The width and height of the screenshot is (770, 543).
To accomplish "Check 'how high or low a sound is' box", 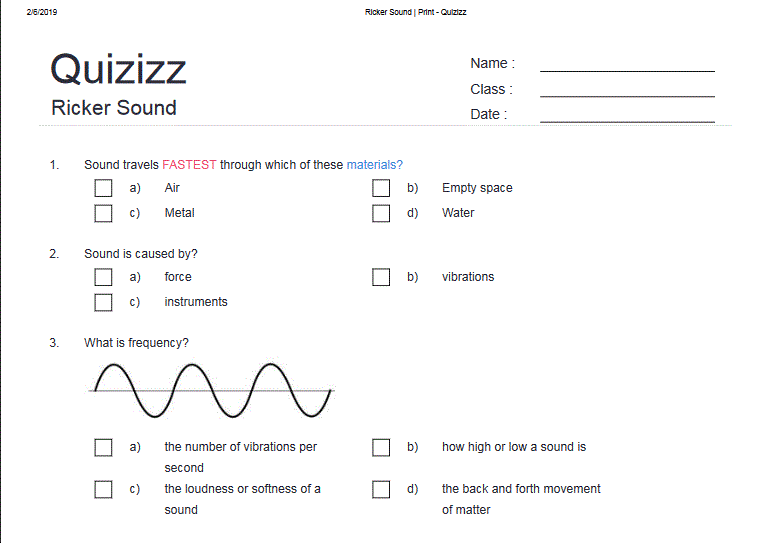I will pos(381,447).
